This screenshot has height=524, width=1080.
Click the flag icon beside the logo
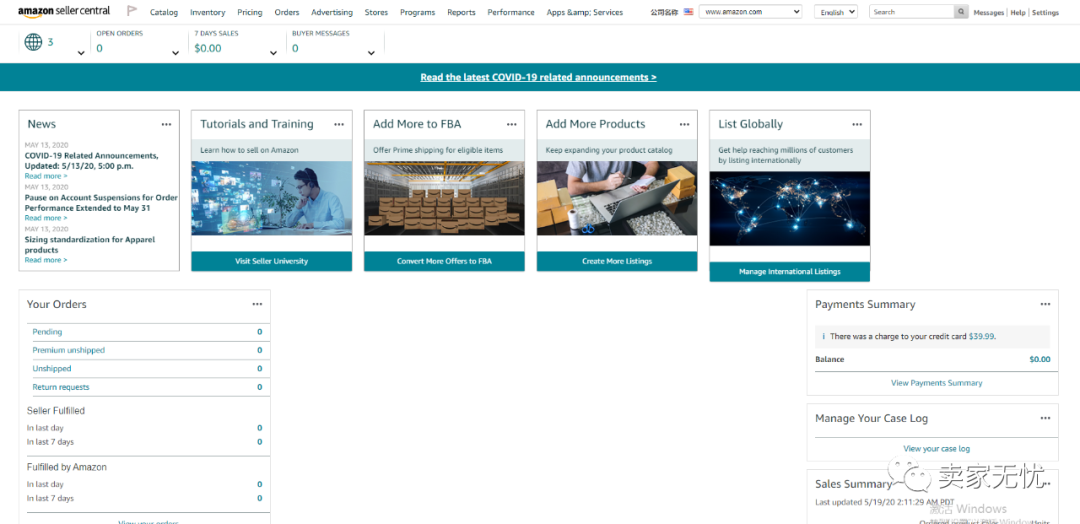click(x=132, y=11)
